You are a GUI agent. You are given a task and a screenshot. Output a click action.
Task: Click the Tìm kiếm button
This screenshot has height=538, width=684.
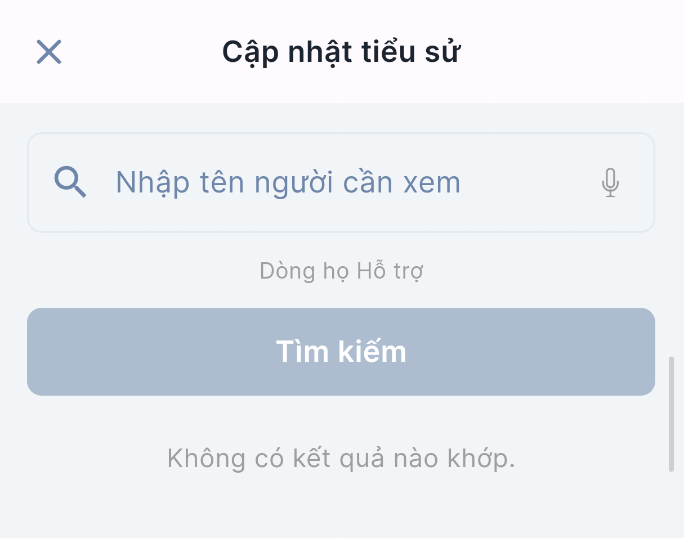click(x=341, y=352)
